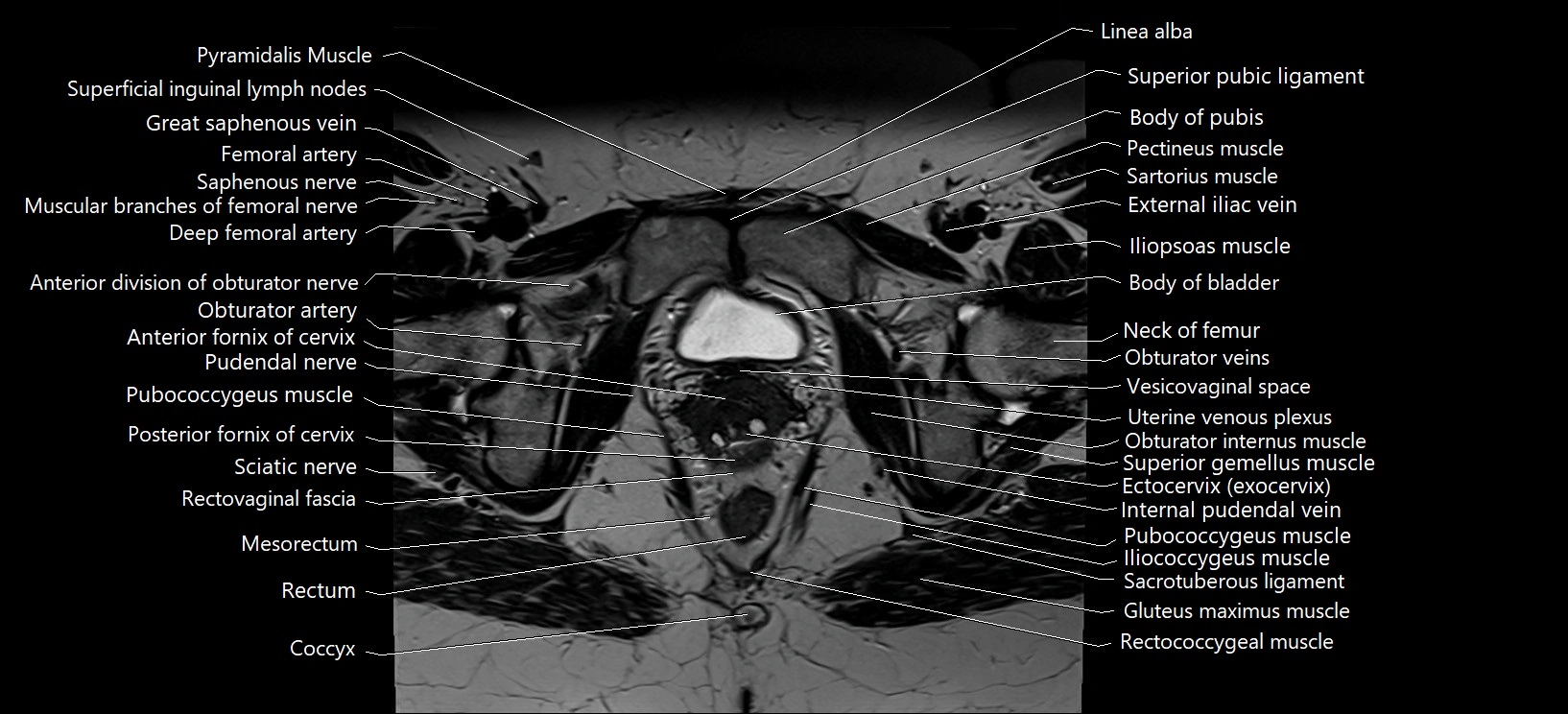Click the Linea alba label
This screenshot has height=714, width=1568.
[x=1147, y=32]
